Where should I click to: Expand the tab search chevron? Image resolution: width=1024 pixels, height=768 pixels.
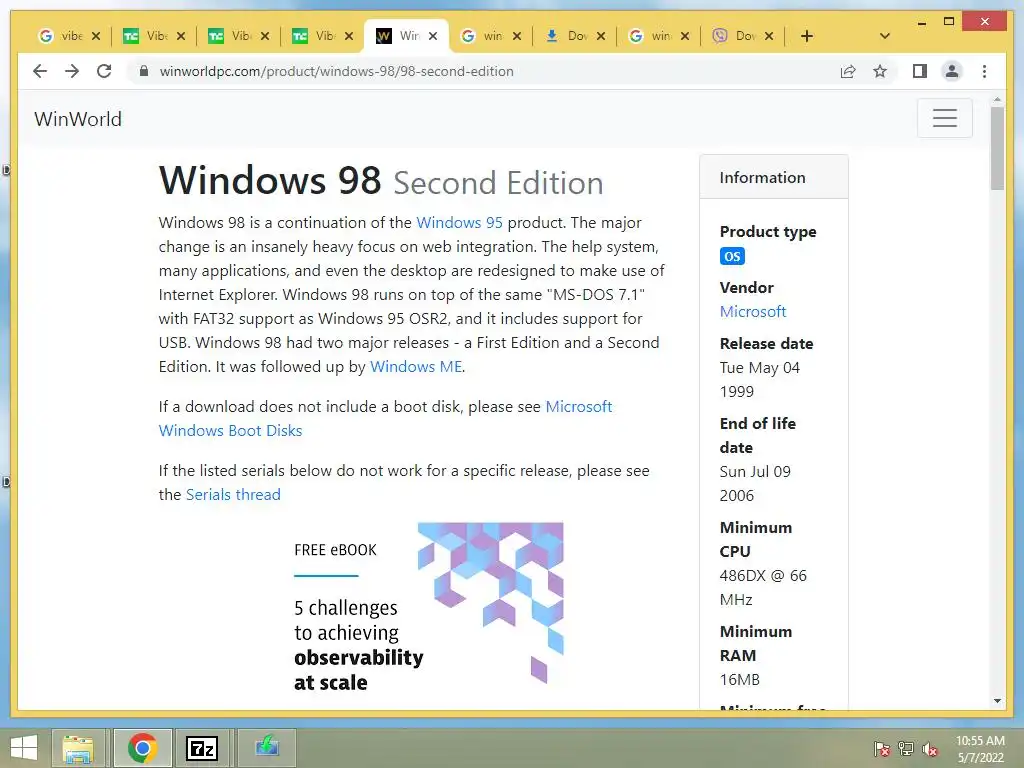click(885, 36)
